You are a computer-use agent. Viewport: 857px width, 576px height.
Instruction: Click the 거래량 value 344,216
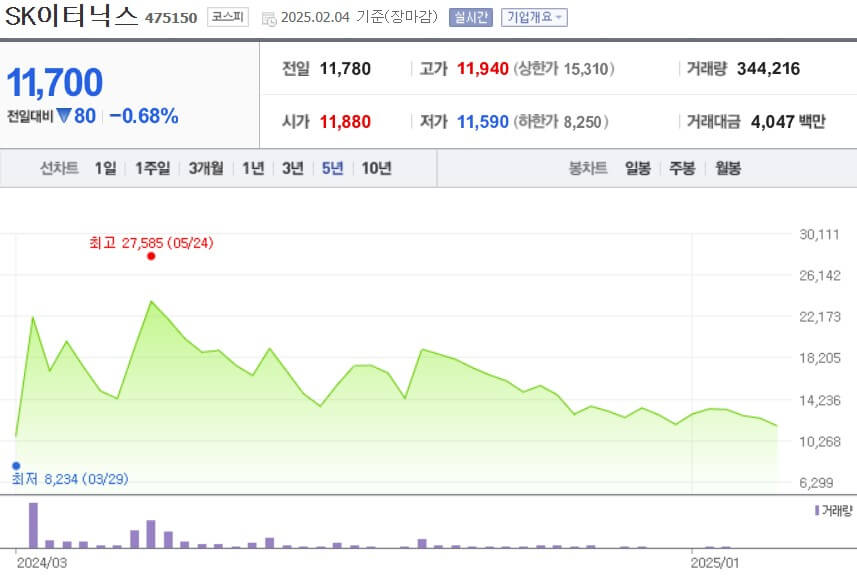(x=768, y=69)
